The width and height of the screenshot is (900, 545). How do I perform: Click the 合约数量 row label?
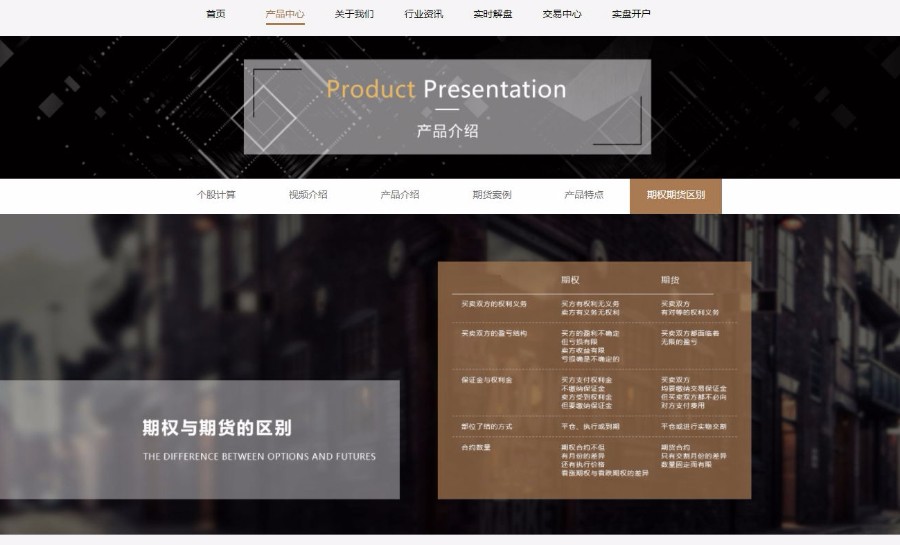coord(476,447)
